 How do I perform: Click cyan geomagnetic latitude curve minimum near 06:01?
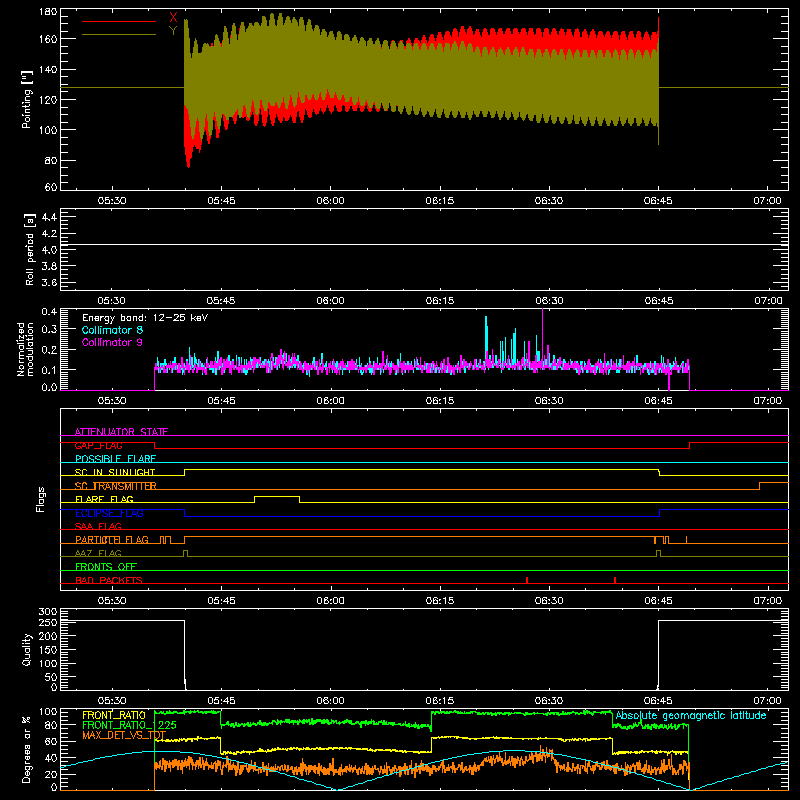point(338,789)
